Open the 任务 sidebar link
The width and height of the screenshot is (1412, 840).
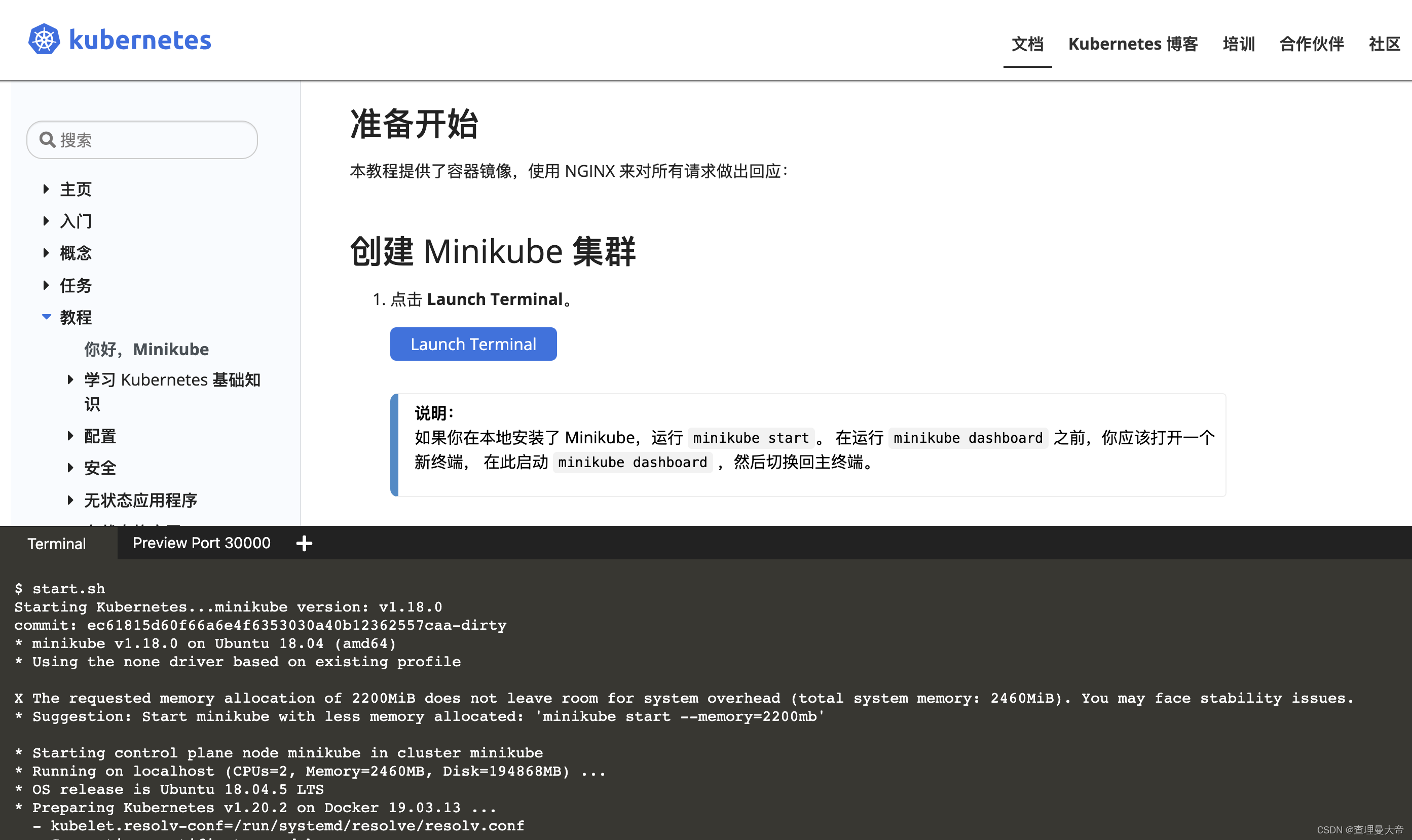76,285
